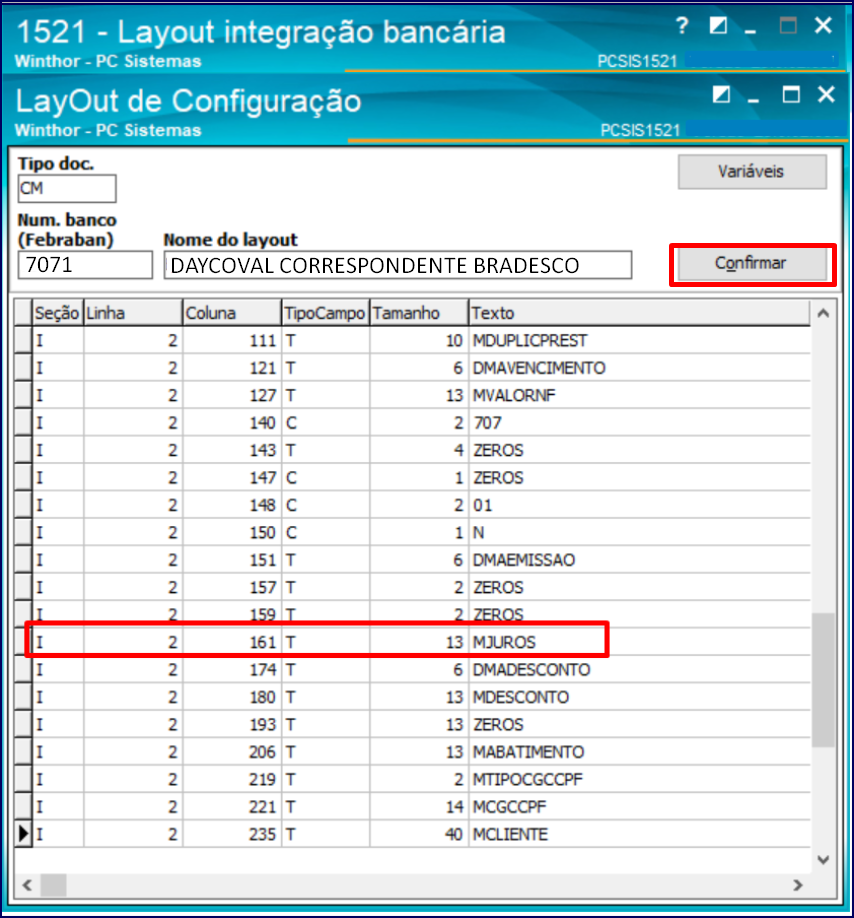The image size is (854, 918).
Task: Click the row selector of the MCLIENTE row
Action: [x=23, y=834]
